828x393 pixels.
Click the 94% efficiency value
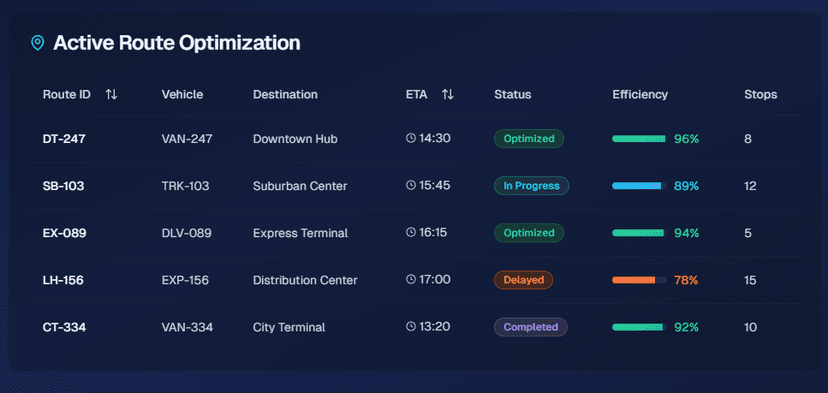(x=686, y=233)
